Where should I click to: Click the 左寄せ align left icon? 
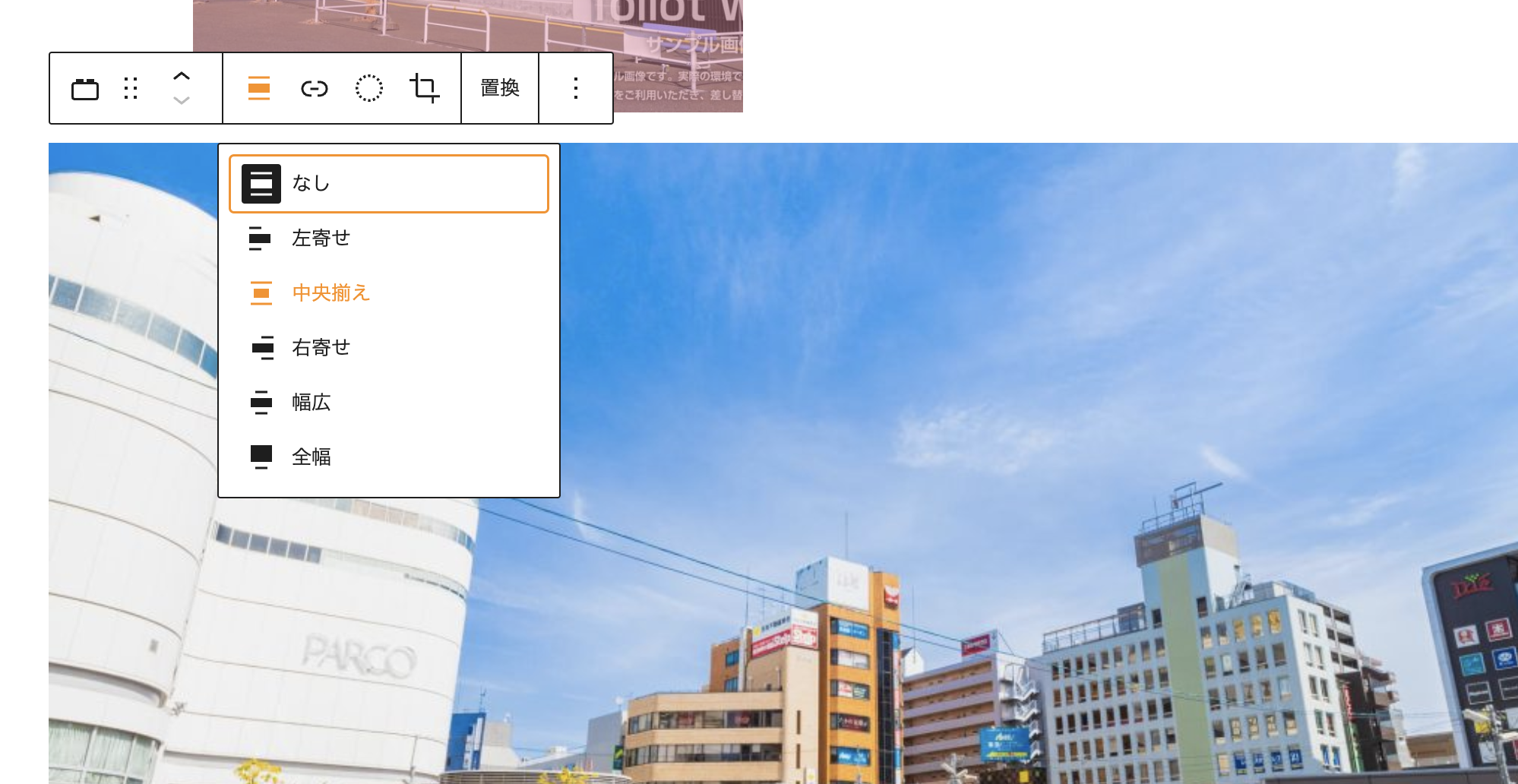point(261,239)
